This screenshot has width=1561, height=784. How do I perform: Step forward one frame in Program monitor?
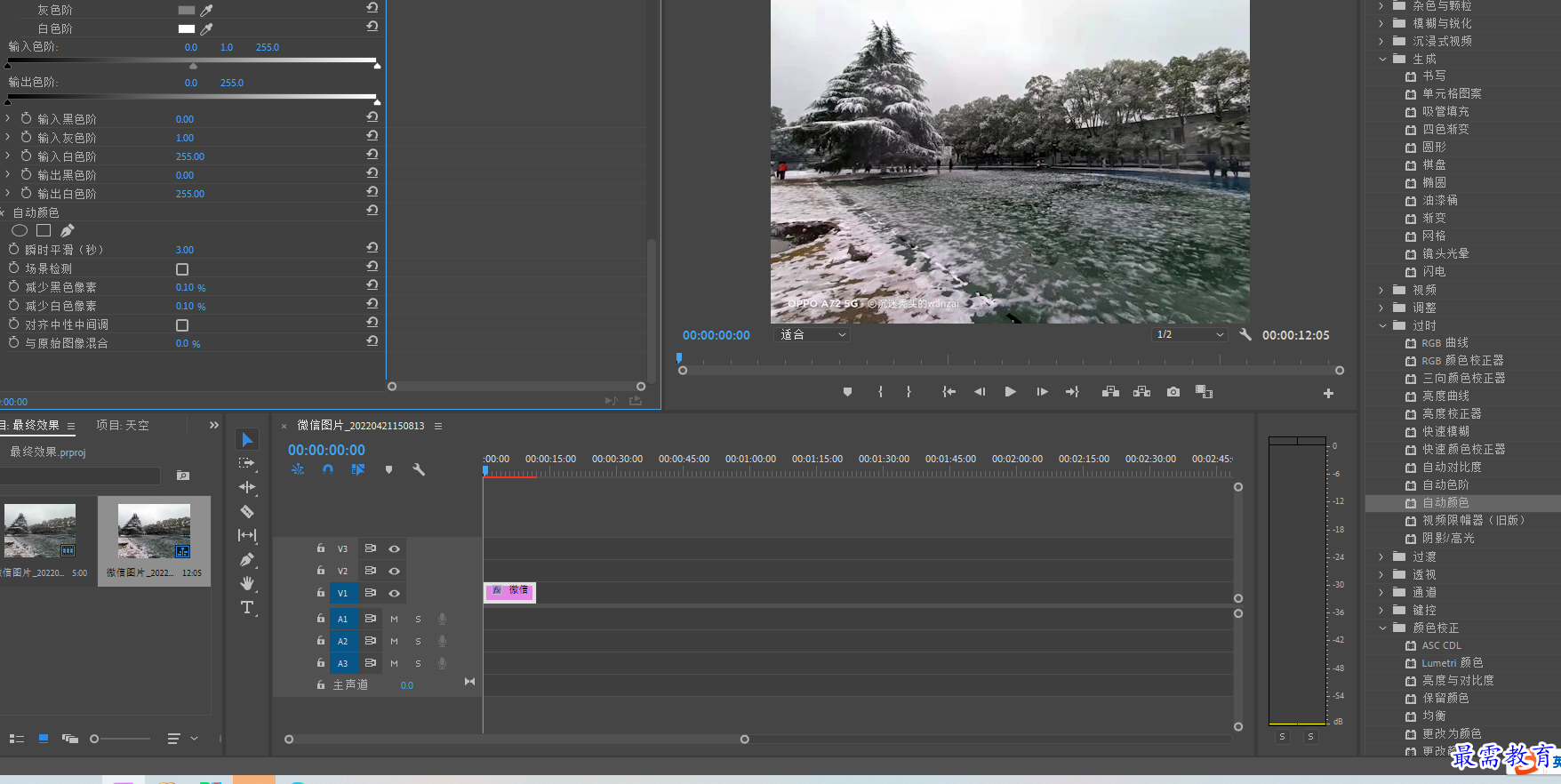(x=1042, y=392)
